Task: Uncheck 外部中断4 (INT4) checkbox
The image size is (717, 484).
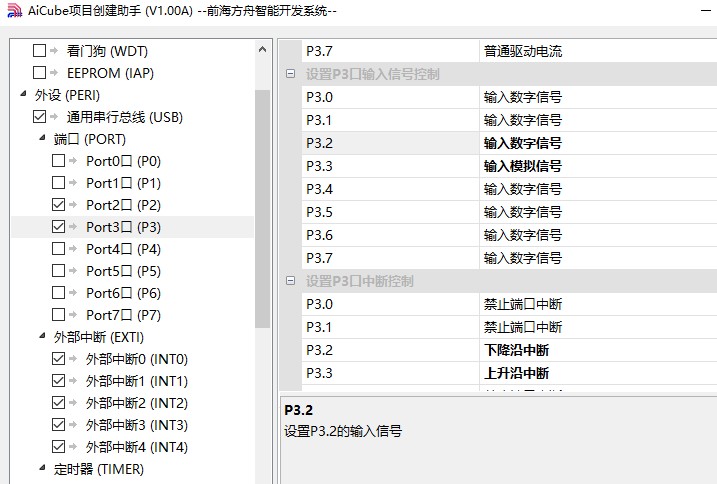Action: click(x=59, y=446)
